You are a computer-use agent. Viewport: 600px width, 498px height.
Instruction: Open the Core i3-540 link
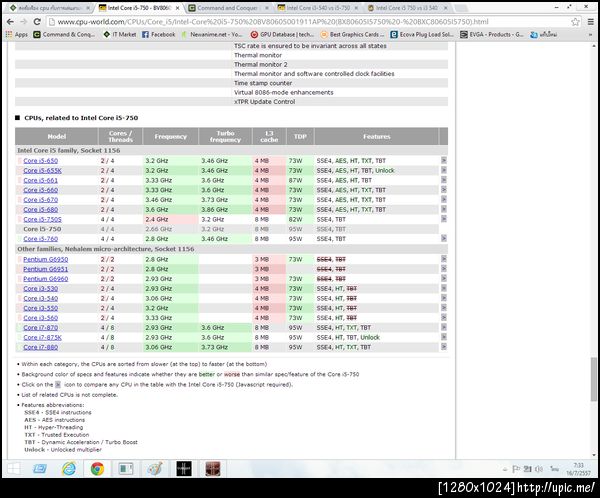(41, 299)
